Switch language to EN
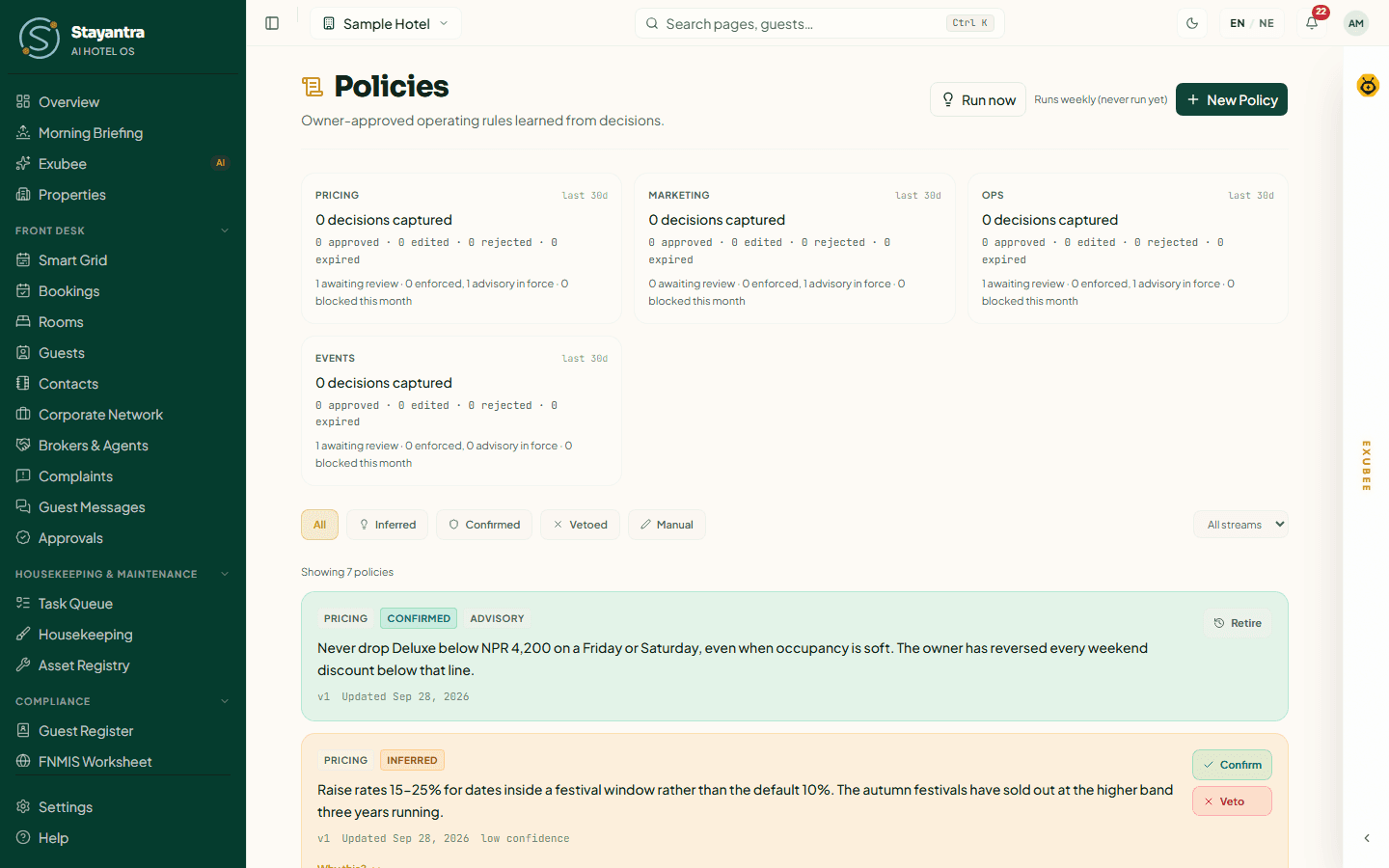 coord(1238,23)
